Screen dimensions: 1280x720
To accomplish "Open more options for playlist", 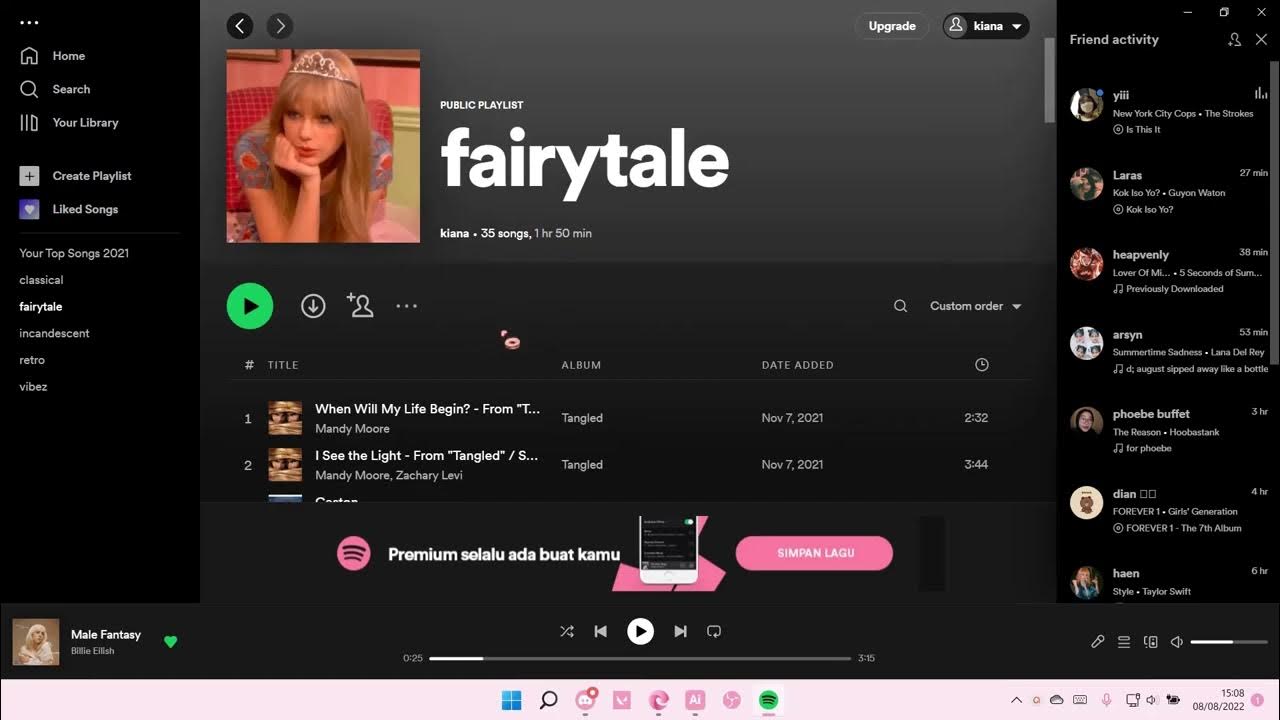I will [406, 306].
